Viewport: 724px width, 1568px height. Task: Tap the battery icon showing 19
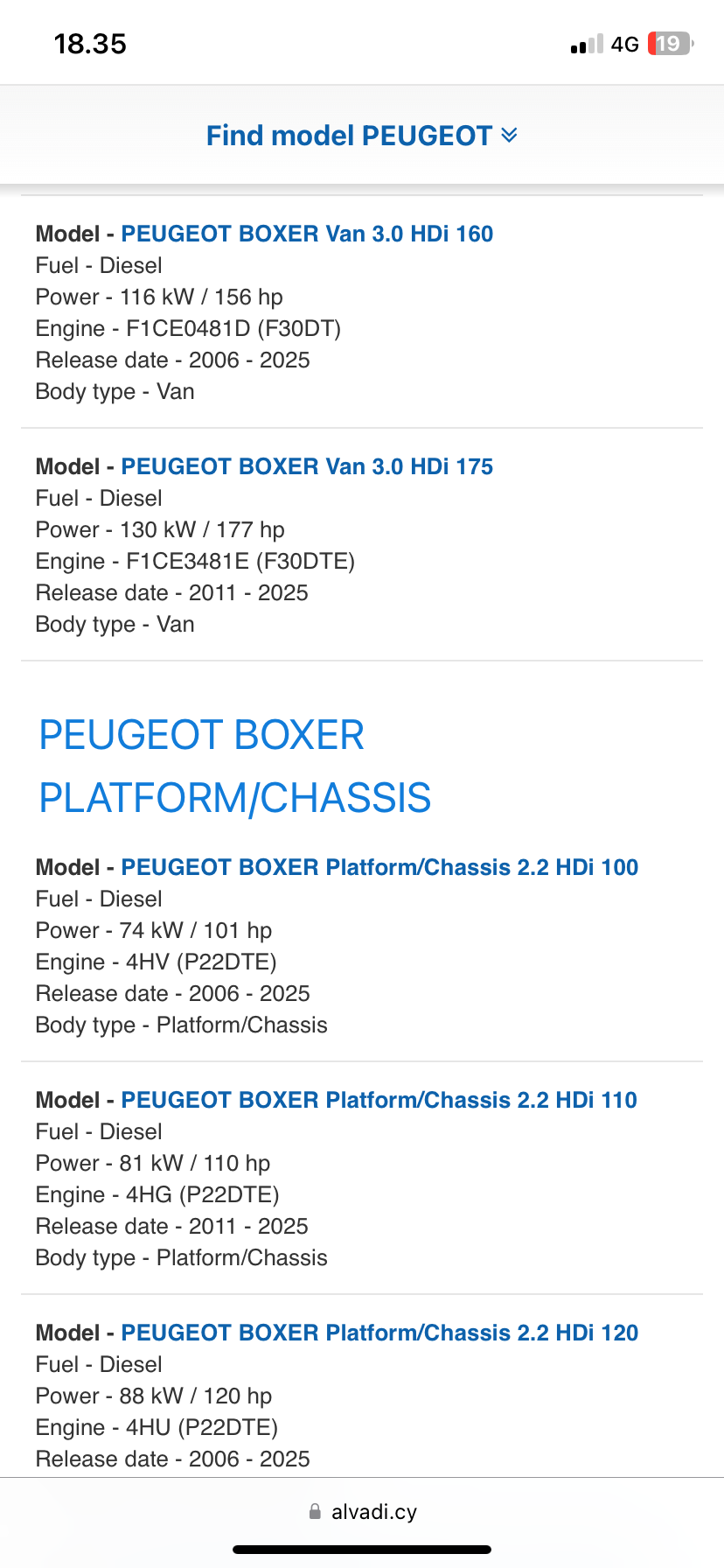670,44
